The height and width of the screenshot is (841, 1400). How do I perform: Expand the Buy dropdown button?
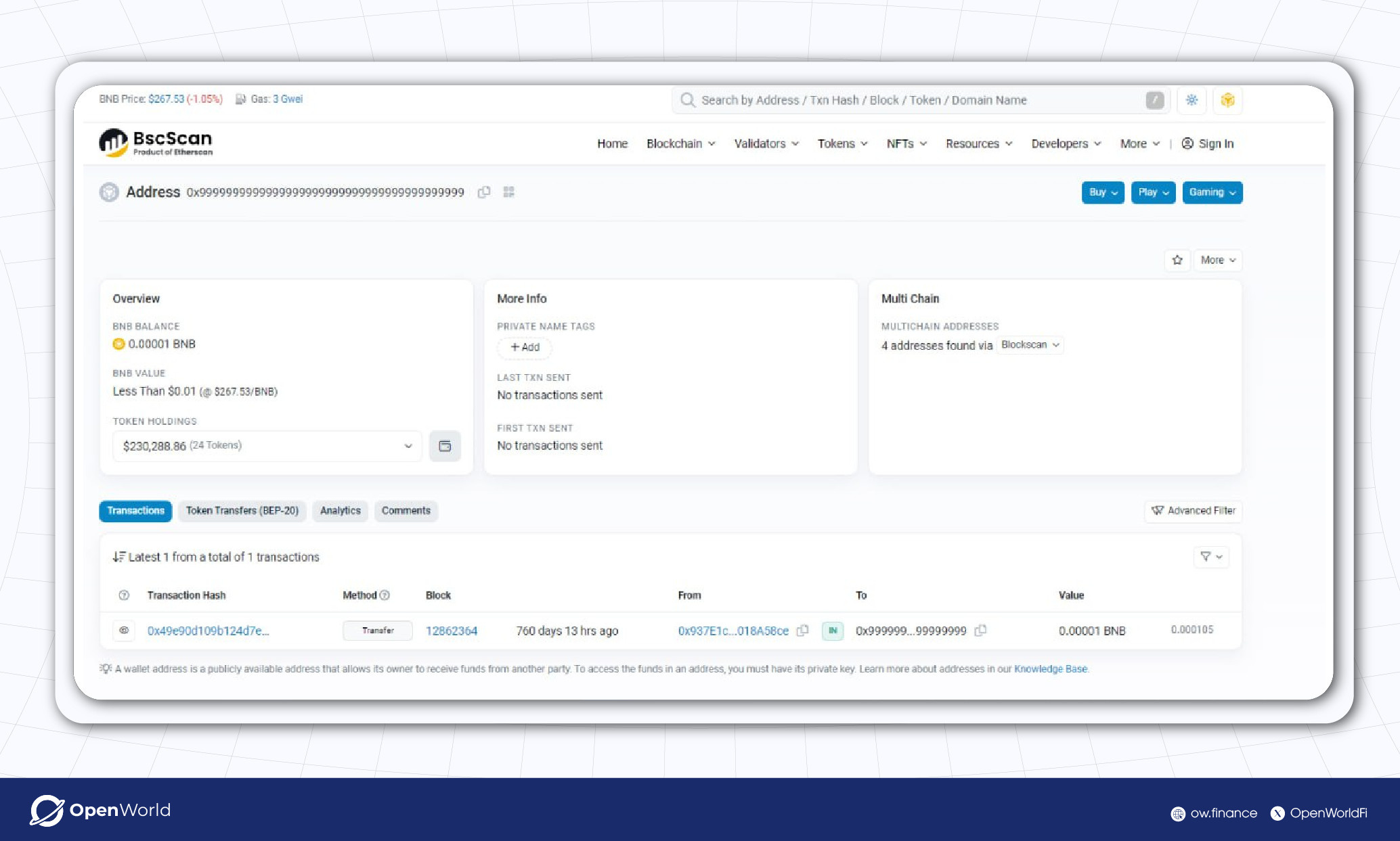(x=1102, y=192)
